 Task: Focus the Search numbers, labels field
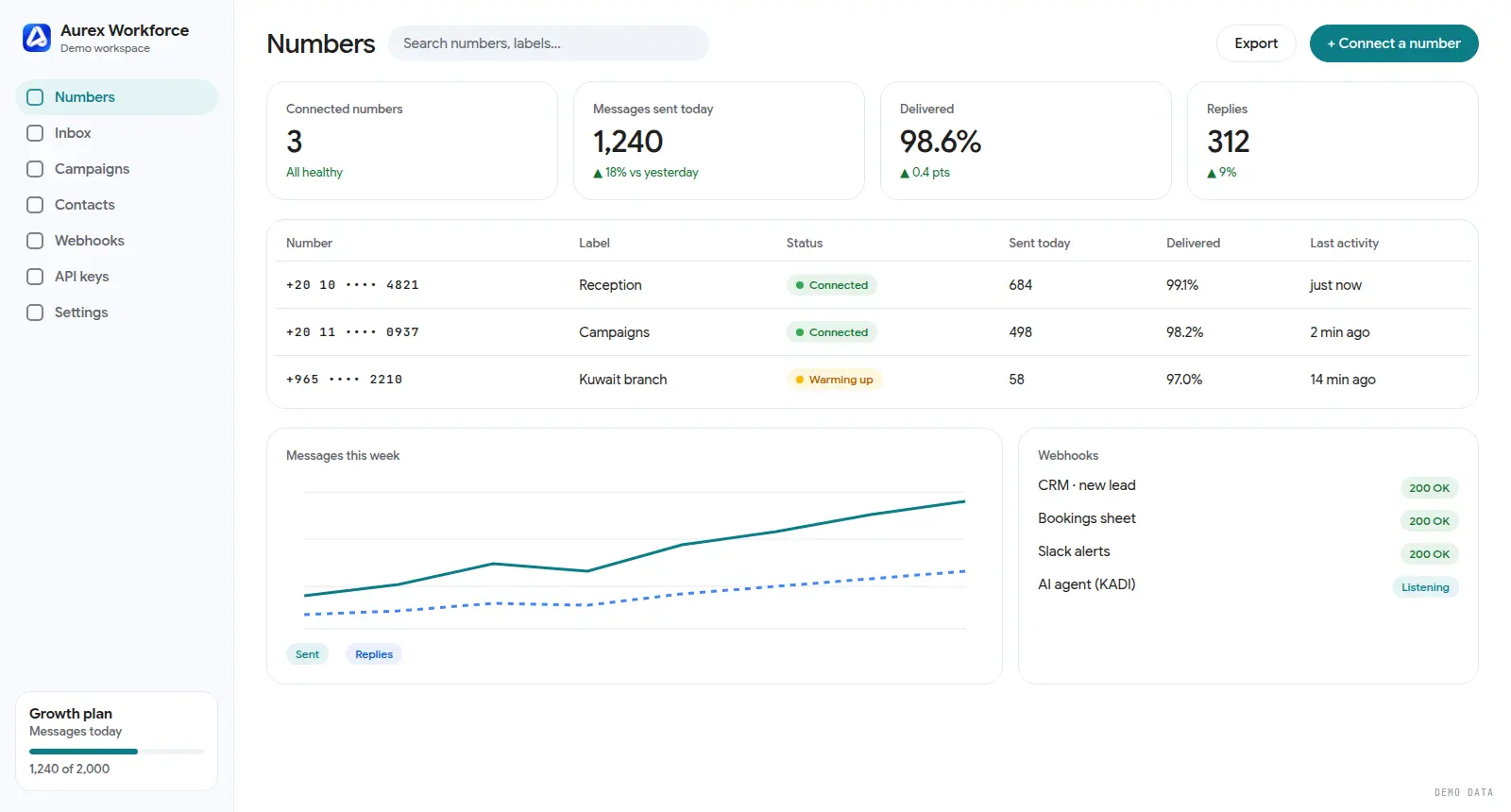coord(549,43)
